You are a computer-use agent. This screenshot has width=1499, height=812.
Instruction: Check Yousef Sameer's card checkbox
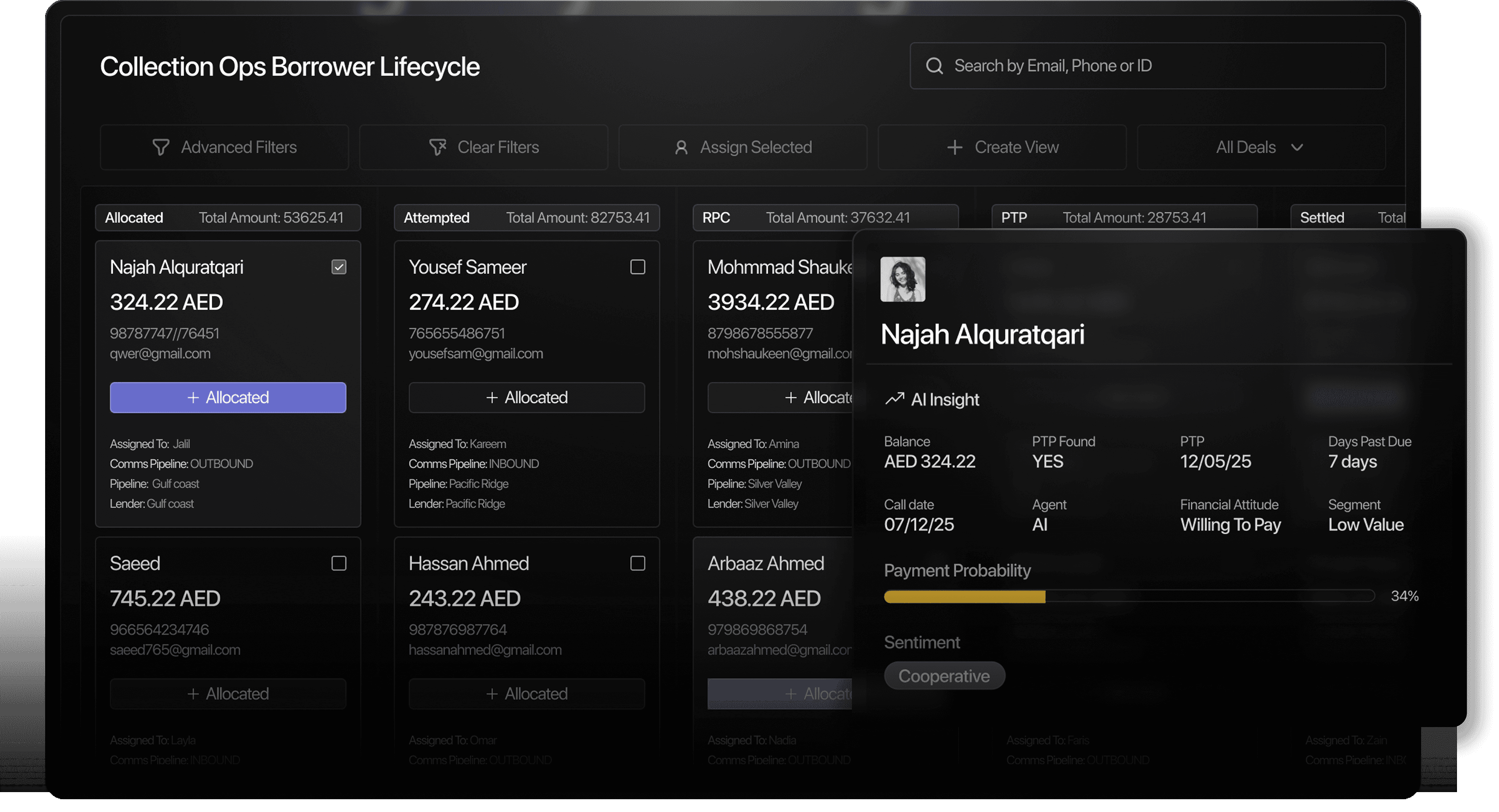(638, 267)
